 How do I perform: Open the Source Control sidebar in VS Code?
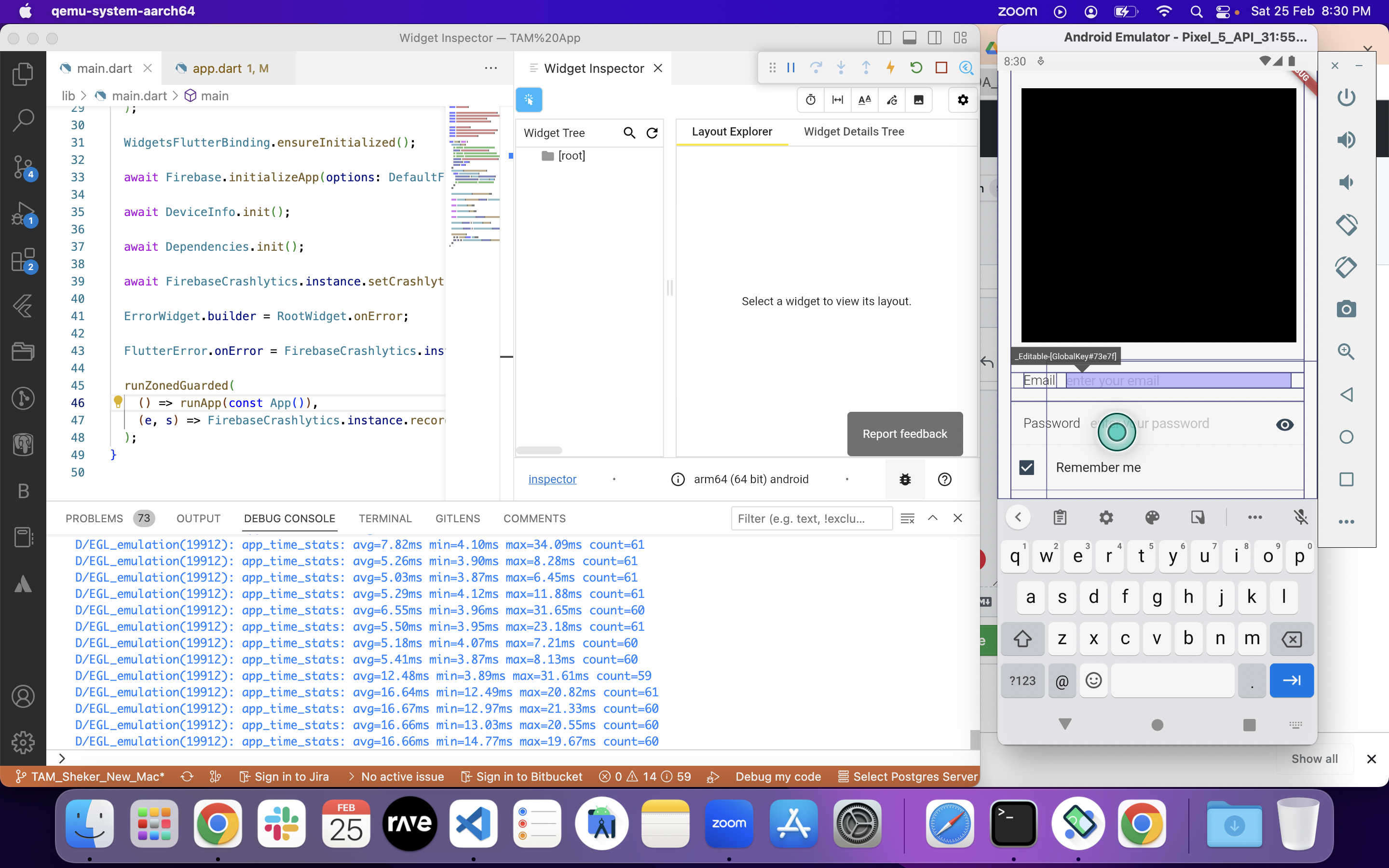click(23, 166)
